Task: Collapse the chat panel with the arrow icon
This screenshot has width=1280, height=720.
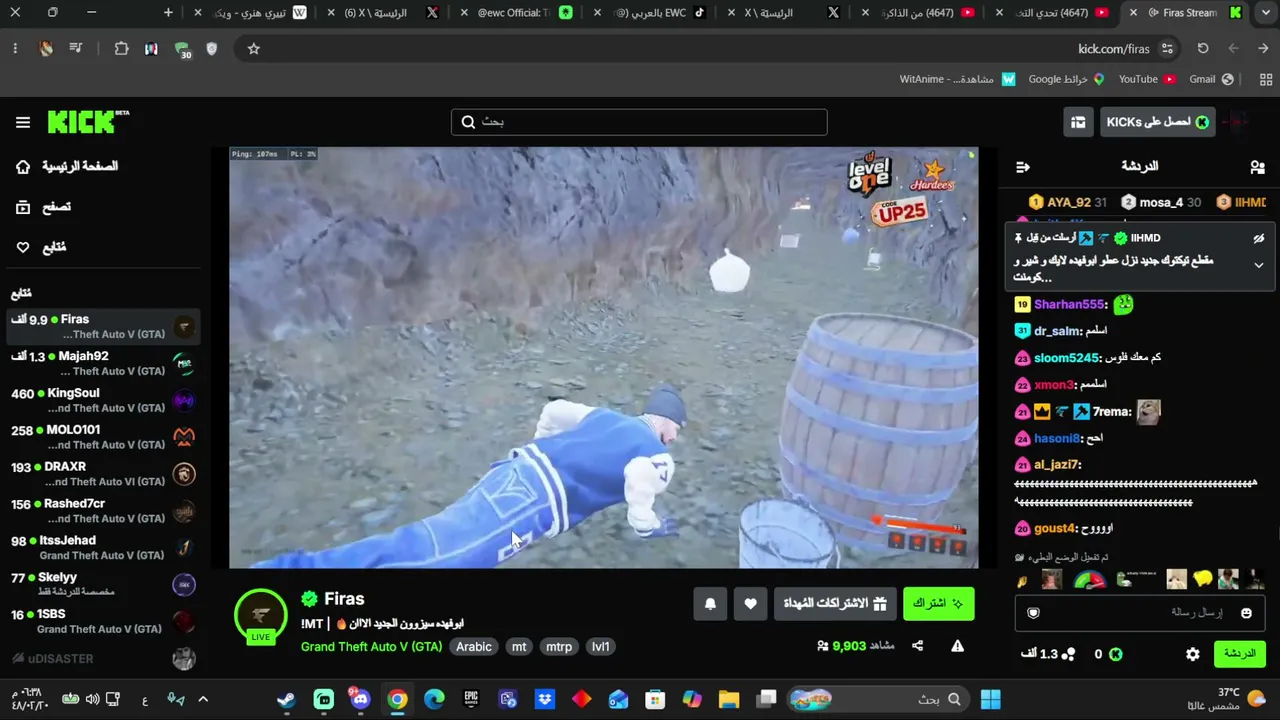Action: coord(1022,167)
